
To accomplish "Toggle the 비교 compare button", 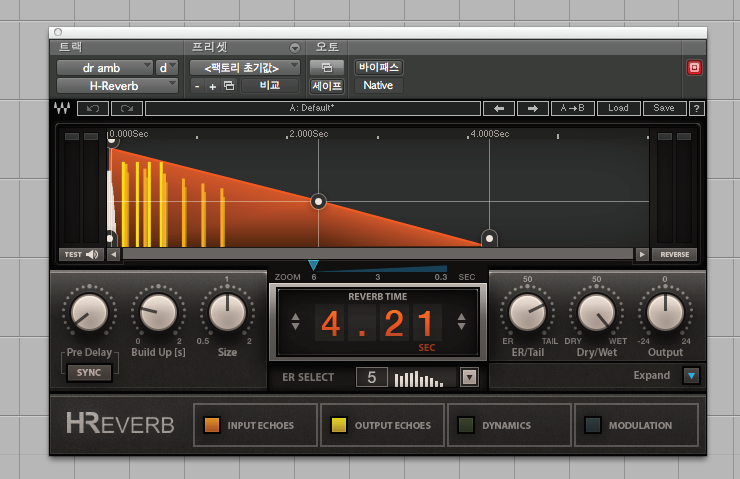I will 270,85.
